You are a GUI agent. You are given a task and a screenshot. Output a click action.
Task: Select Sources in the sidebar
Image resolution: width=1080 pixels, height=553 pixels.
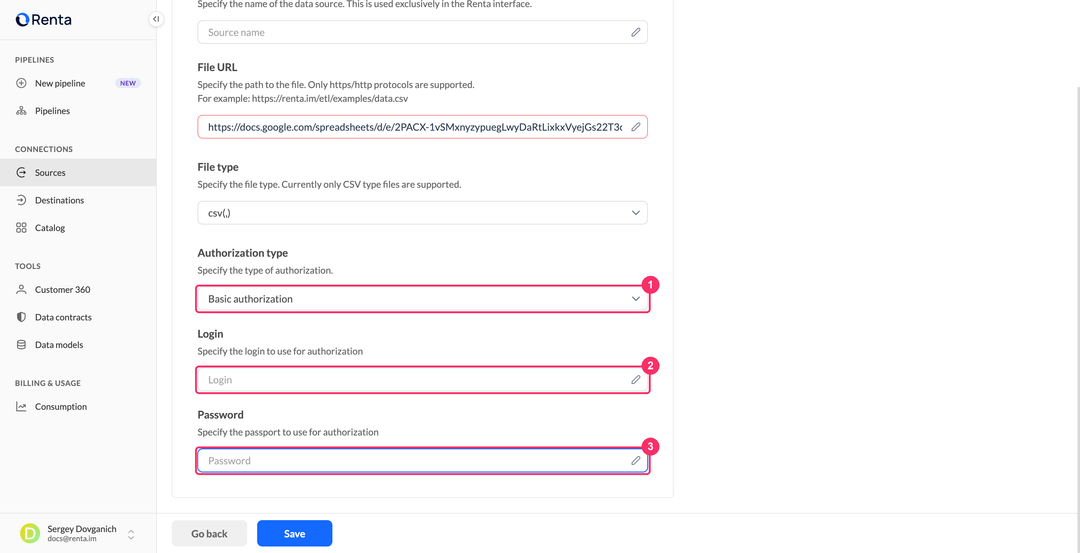coord(78,173)
